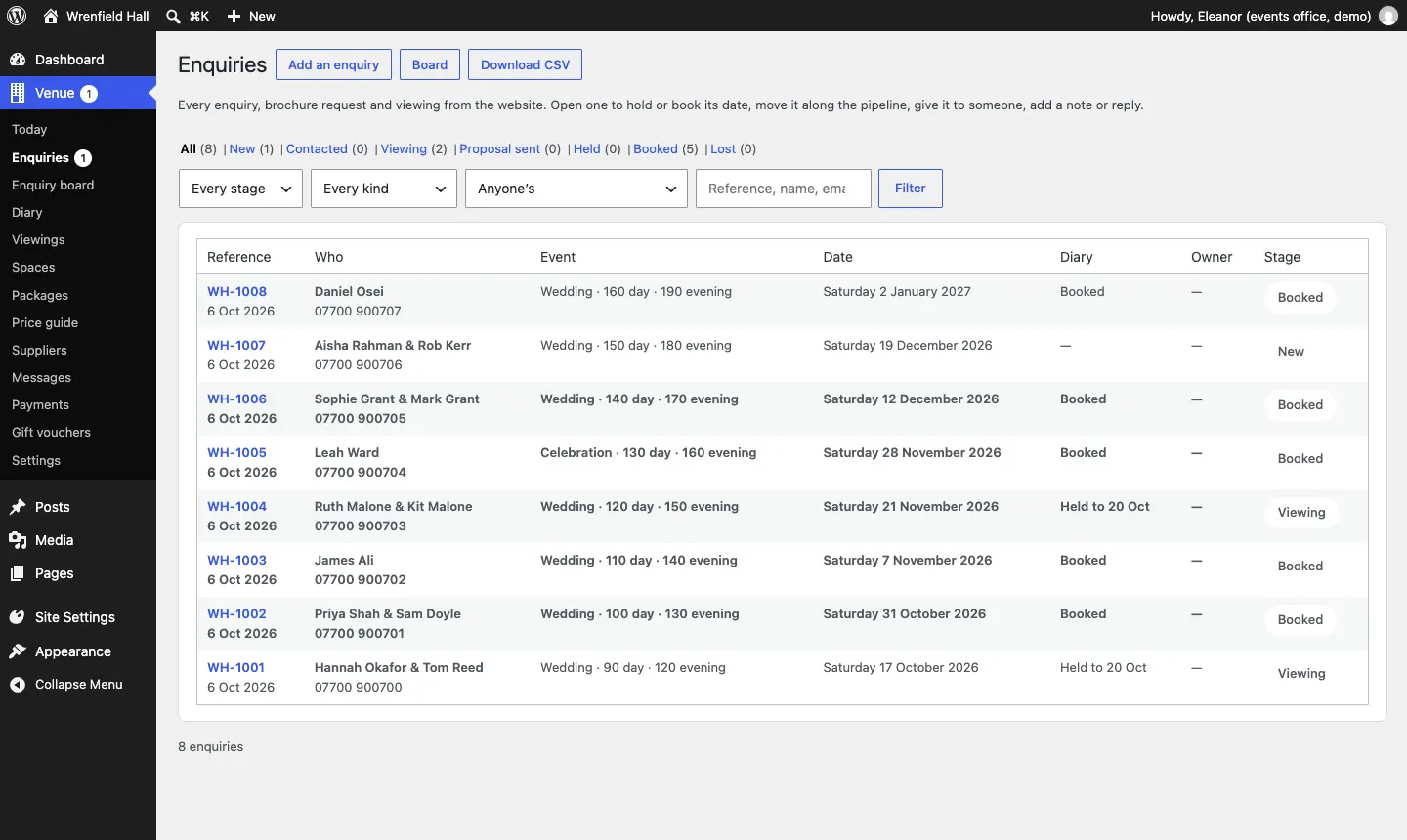Open Payments in sidebar
Image resolution: width=1407 pixels, height=840 pixels.
[x=40, y=404]
